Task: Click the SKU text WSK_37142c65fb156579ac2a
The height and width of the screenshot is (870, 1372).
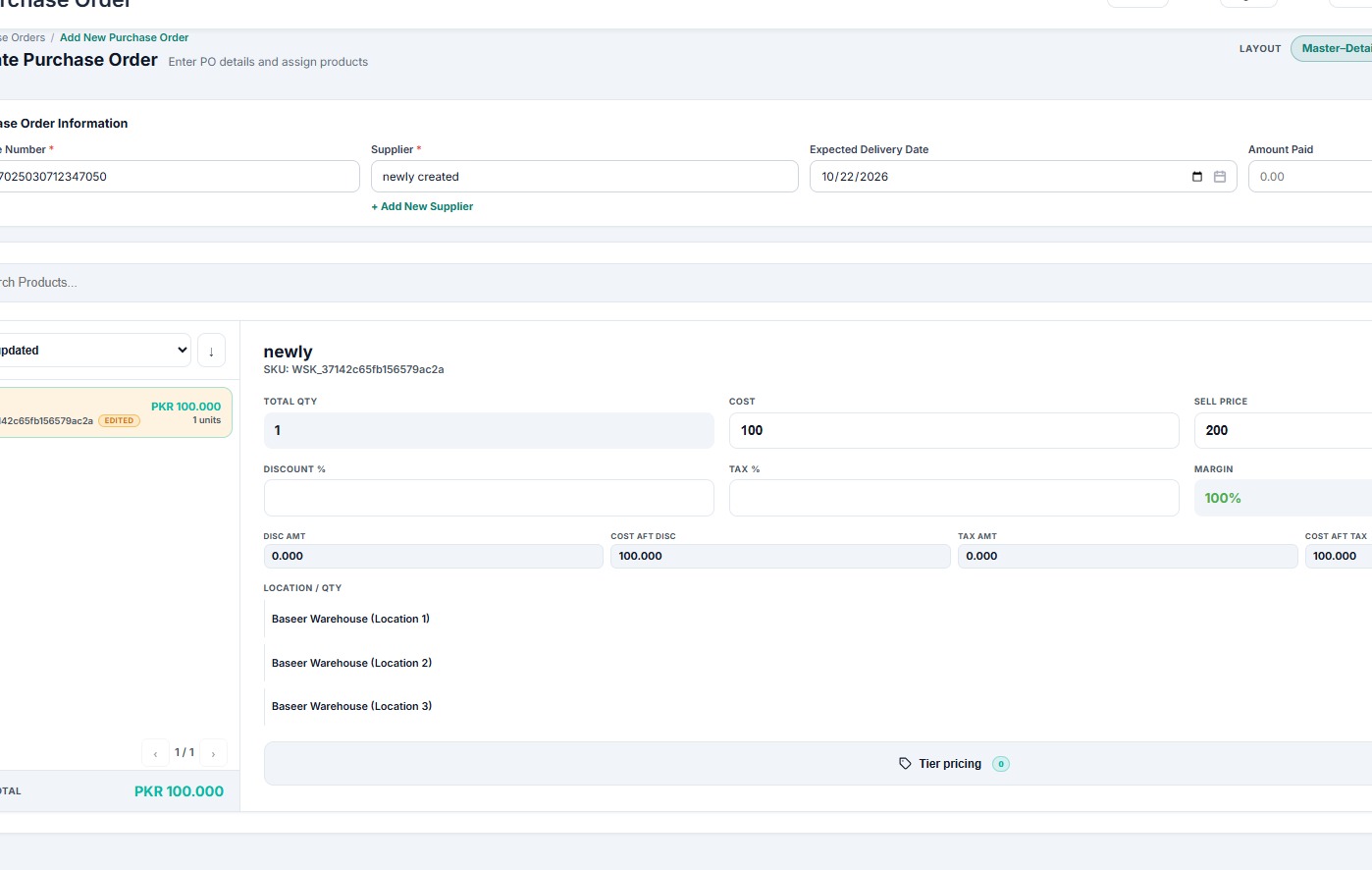Action: (354, 369)
